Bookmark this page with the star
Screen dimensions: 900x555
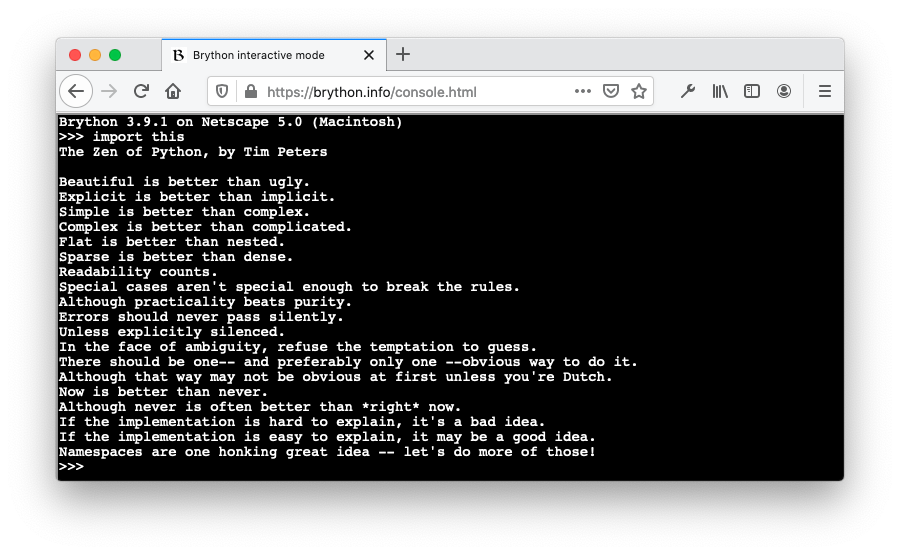pyautogui.click(x=639, y=91)
